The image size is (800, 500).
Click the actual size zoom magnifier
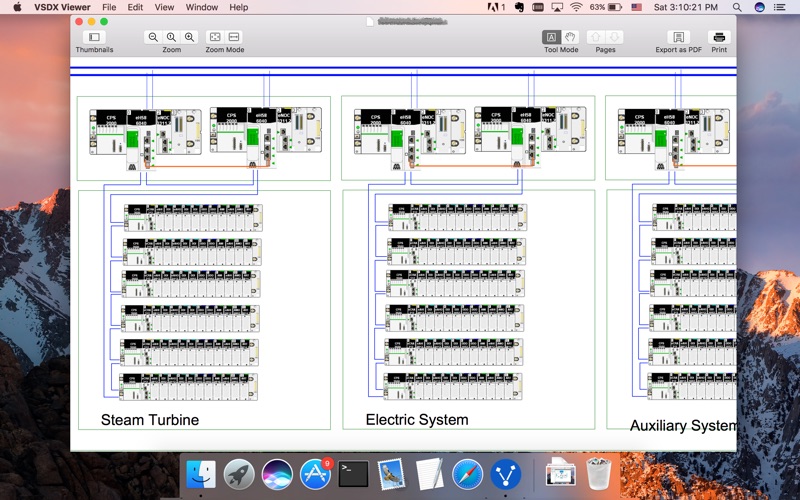[x=171, y=37]
